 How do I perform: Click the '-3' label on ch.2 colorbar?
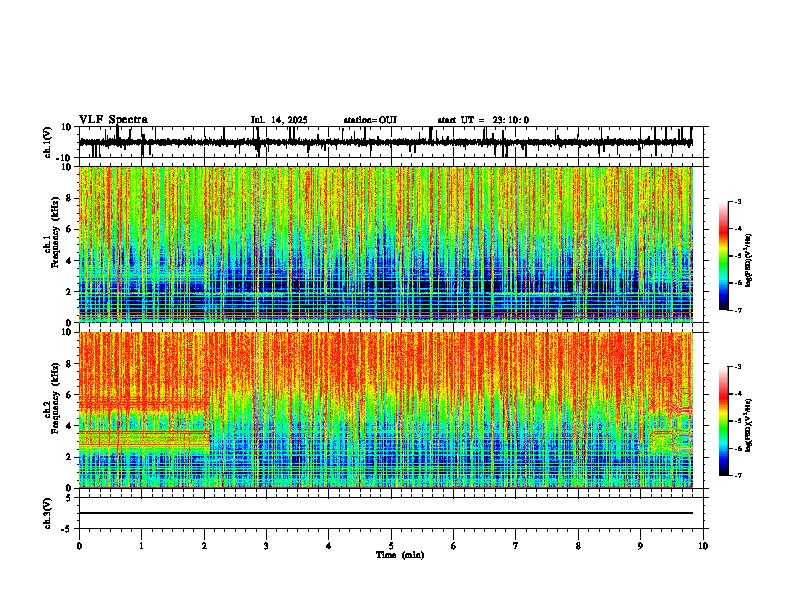pyautogui.click(x=738, y=367)
